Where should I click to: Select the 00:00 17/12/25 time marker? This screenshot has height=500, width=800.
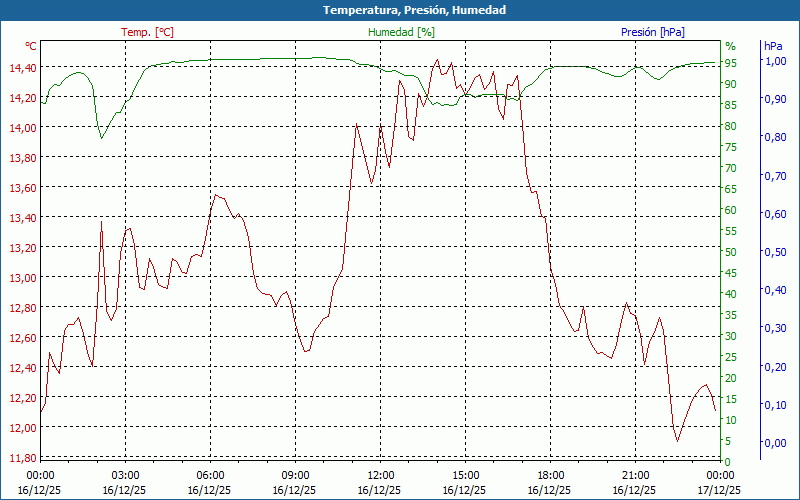point(721,482)
